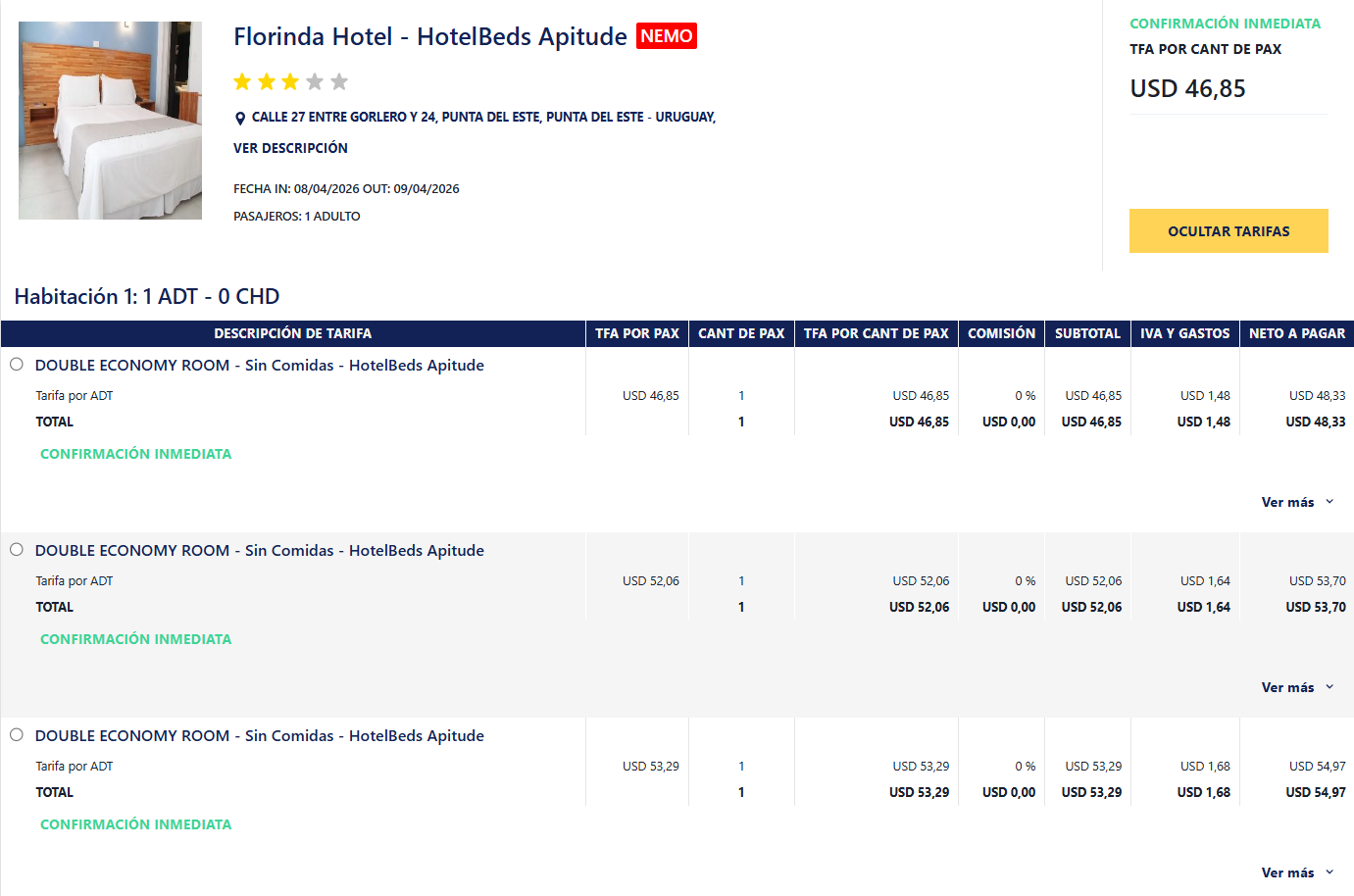This screenshot has width=1354, height=896.
Task: Click the map pin location icon
Action: click(240, 119)
